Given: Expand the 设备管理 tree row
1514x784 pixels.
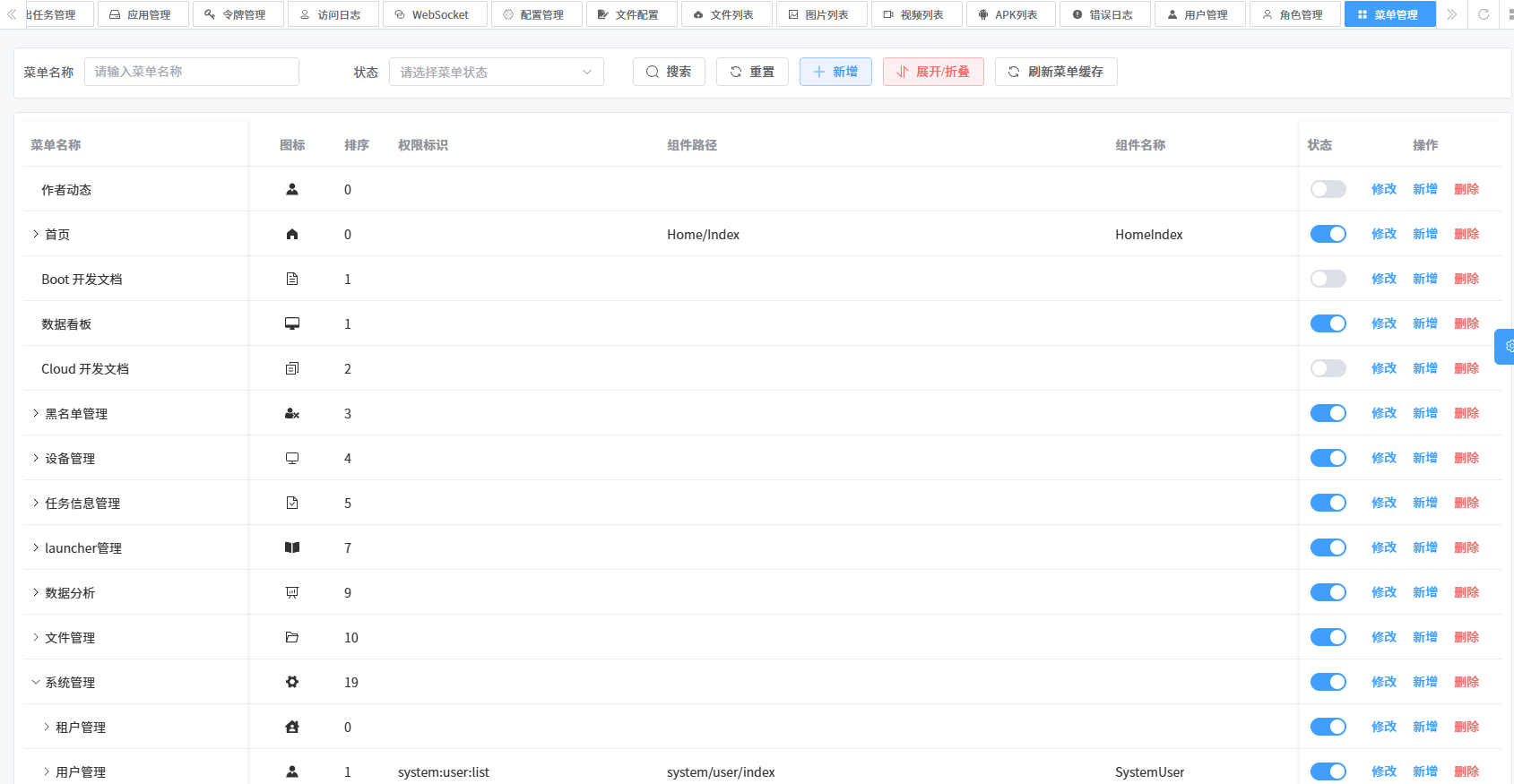Looking at the screenshot, I should point(36,458).
